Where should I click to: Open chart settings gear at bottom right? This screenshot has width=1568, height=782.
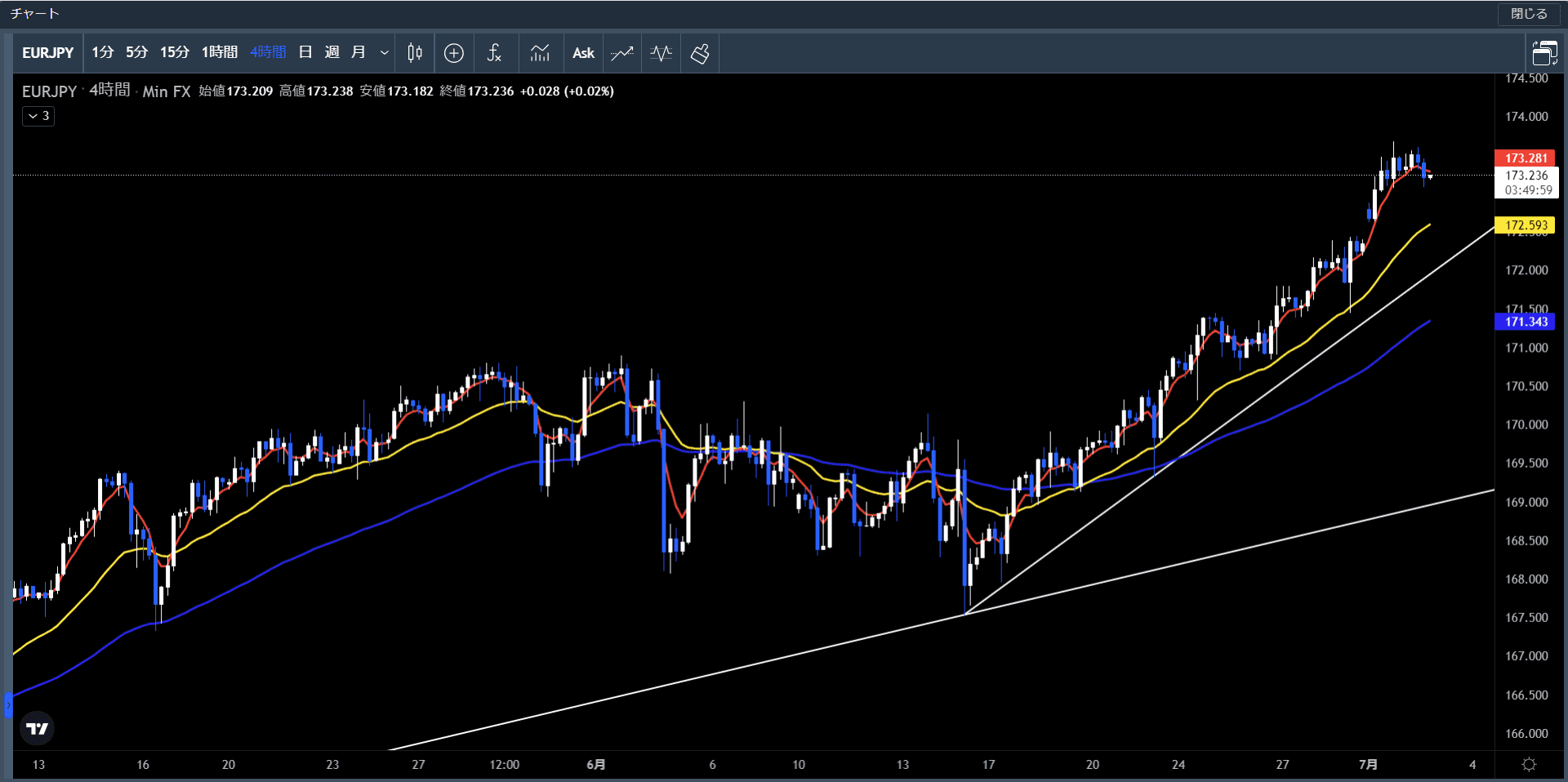tap(1529, 765)
